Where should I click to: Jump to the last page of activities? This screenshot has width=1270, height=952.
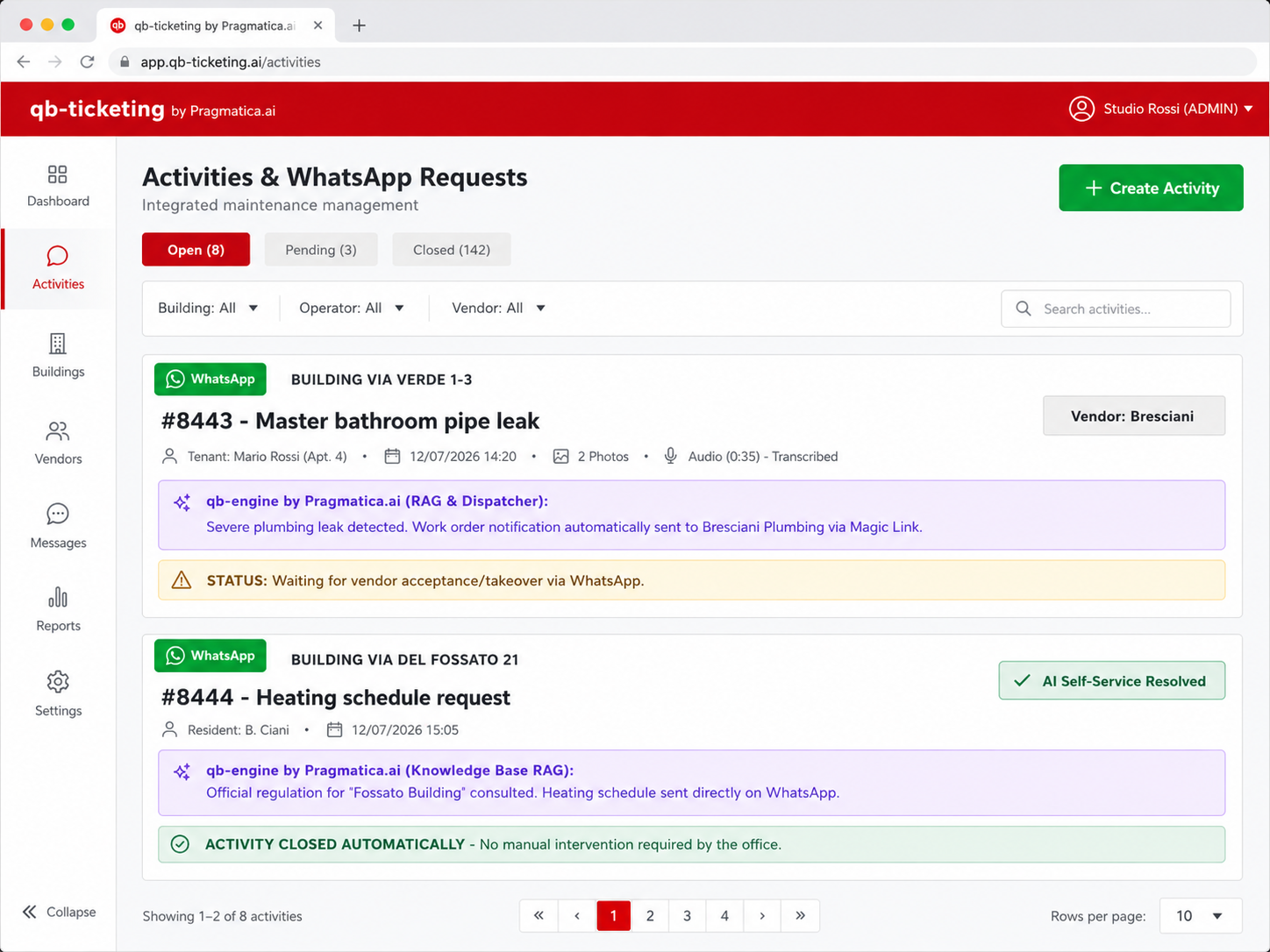coord(800,916)
